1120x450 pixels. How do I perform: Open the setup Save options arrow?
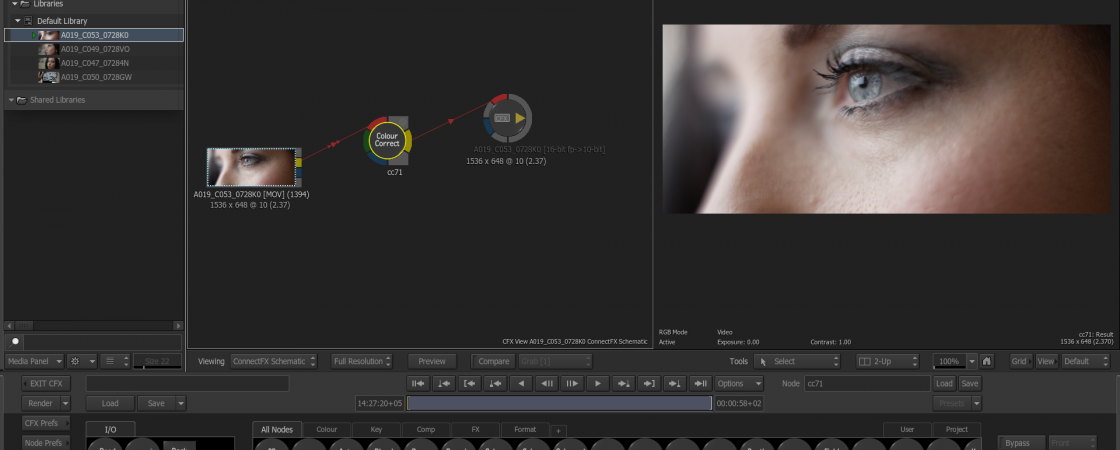click(181, 404)
